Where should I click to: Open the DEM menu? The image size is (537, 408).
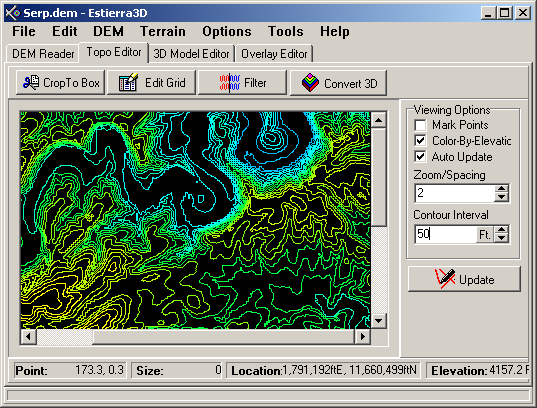108,32
